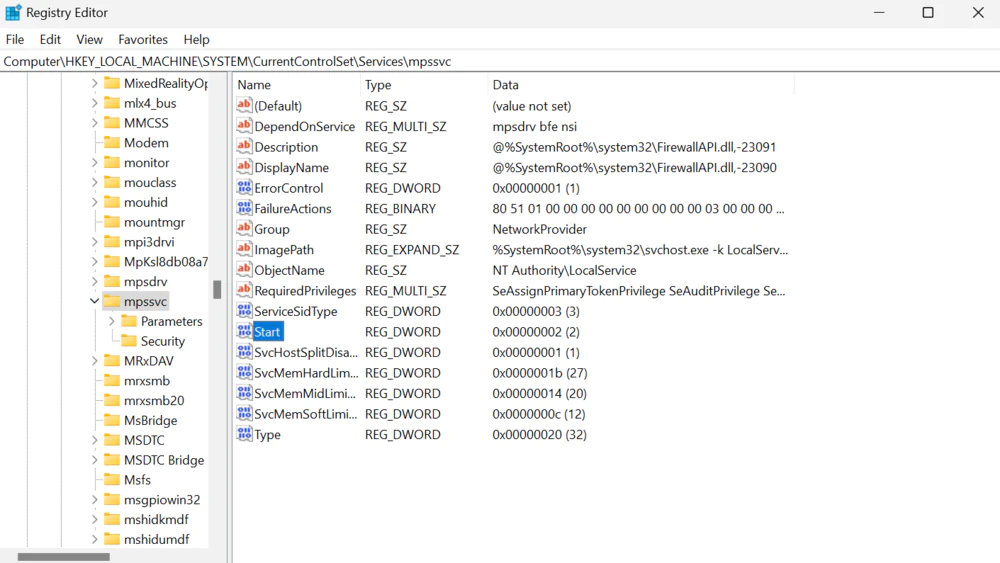
Task: Select the mrxsmb20 key
Action: pos(154,400)
